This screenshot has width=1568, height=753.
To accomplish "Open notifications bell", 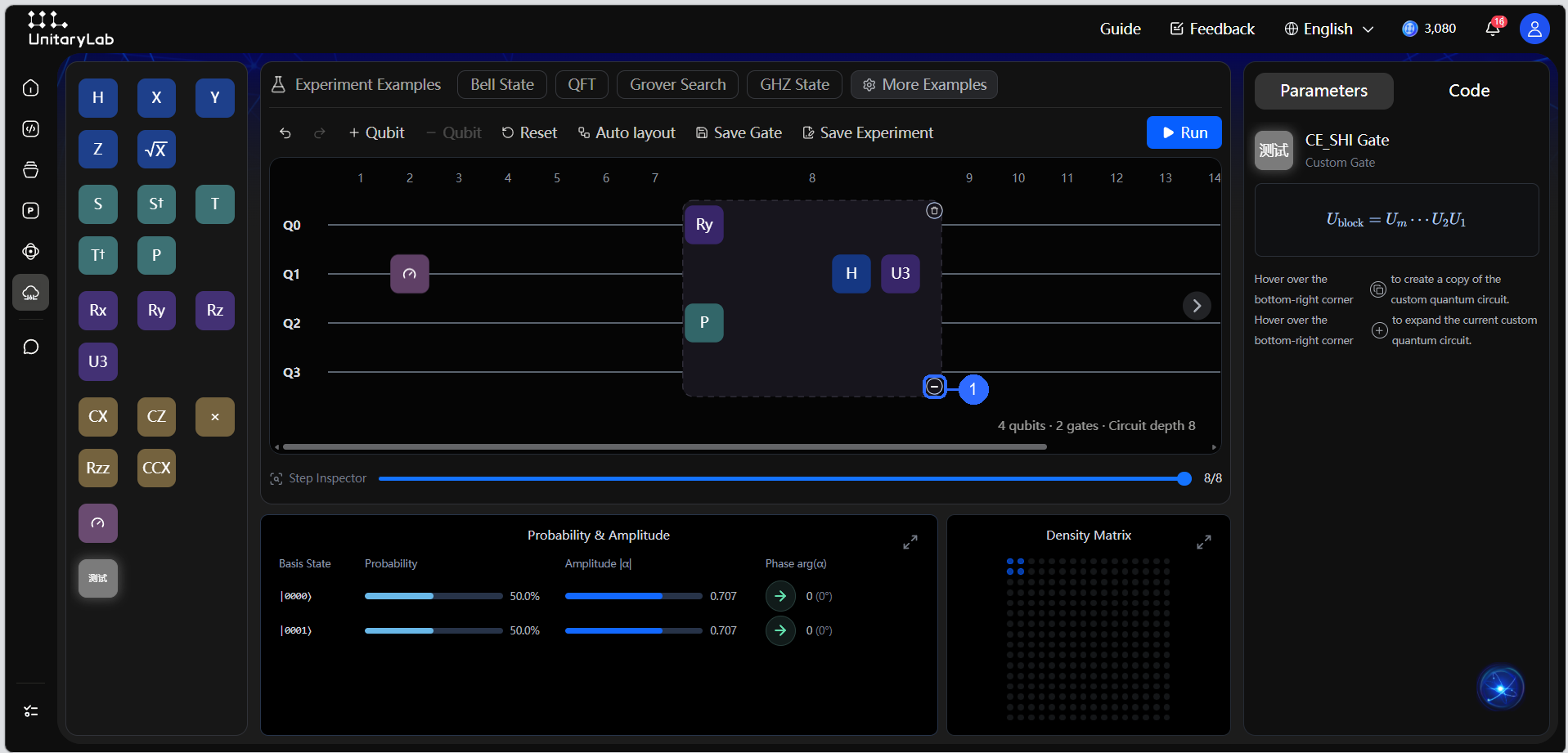I will coord(1494,29).
